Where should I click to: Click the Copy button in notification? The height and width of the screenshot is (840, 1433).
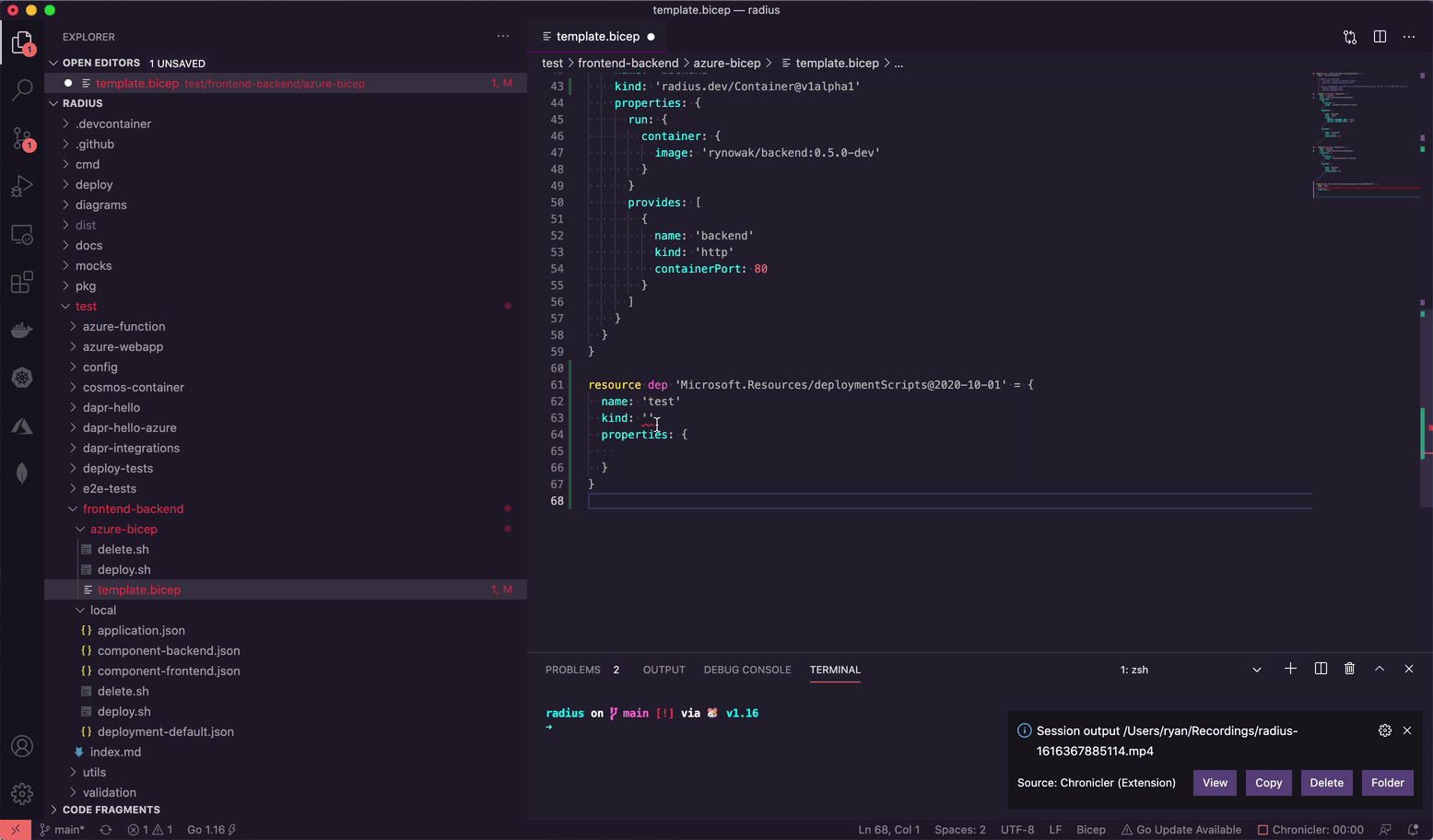point(1268,783)
